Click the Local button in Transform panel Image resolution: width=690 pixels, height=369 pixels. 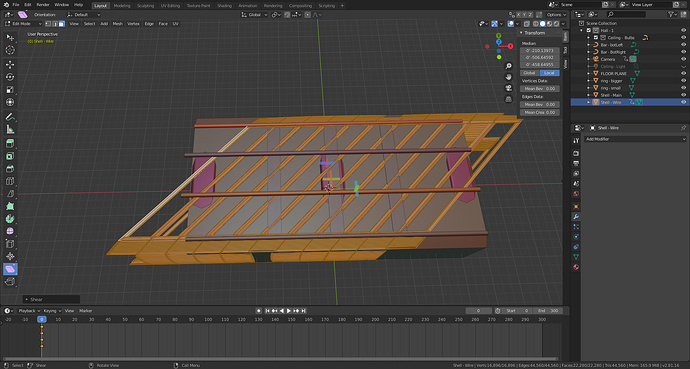pos(550,73)
